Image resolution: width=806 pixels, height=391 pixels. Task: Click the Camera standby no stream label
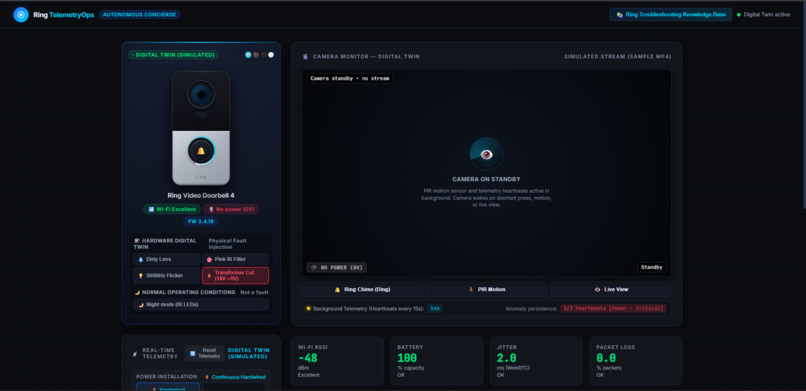click(x=350, y=79)
